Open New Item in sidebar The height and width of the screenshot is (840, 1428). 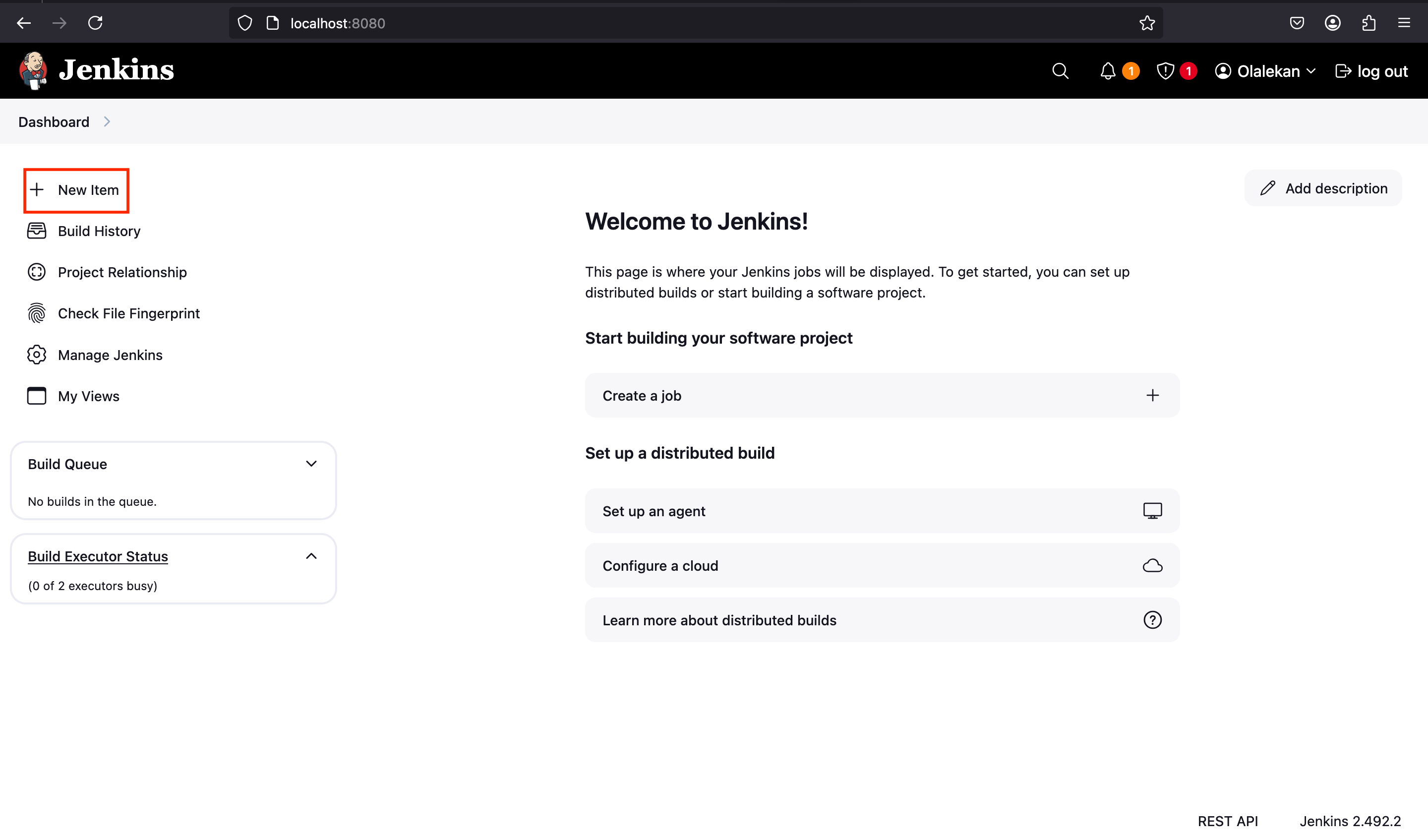coord(76,190)
